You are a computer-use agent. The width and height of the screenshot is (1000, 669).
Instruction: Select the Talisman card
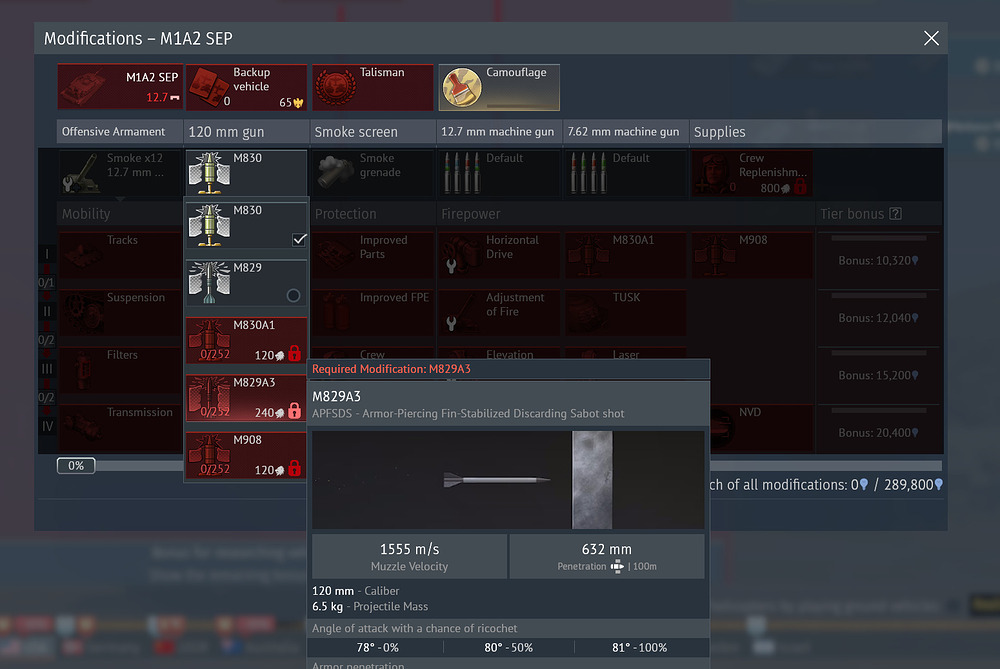[x=372, y=87]
